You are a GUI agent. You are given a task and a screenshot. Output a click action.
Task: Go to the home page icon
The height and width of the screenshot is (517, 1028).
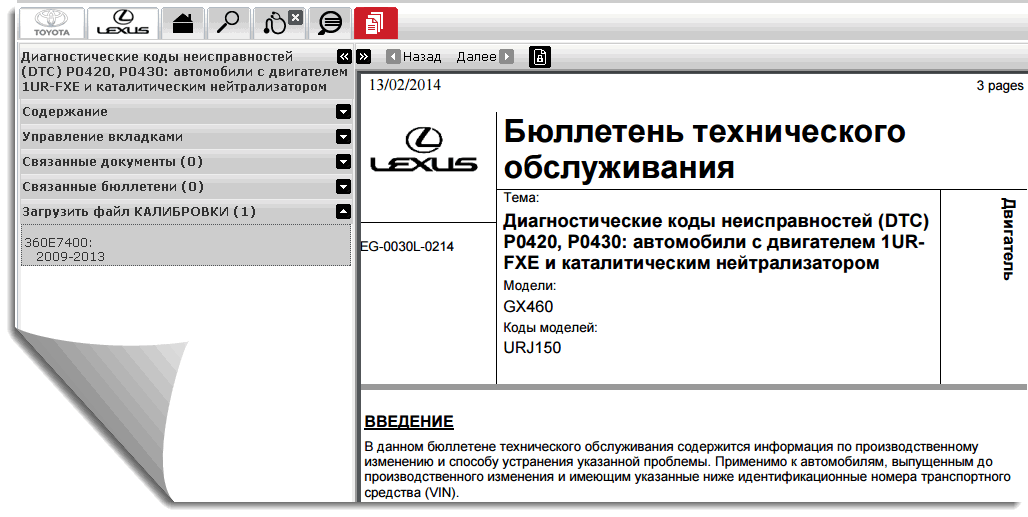[x=183, y=22]
